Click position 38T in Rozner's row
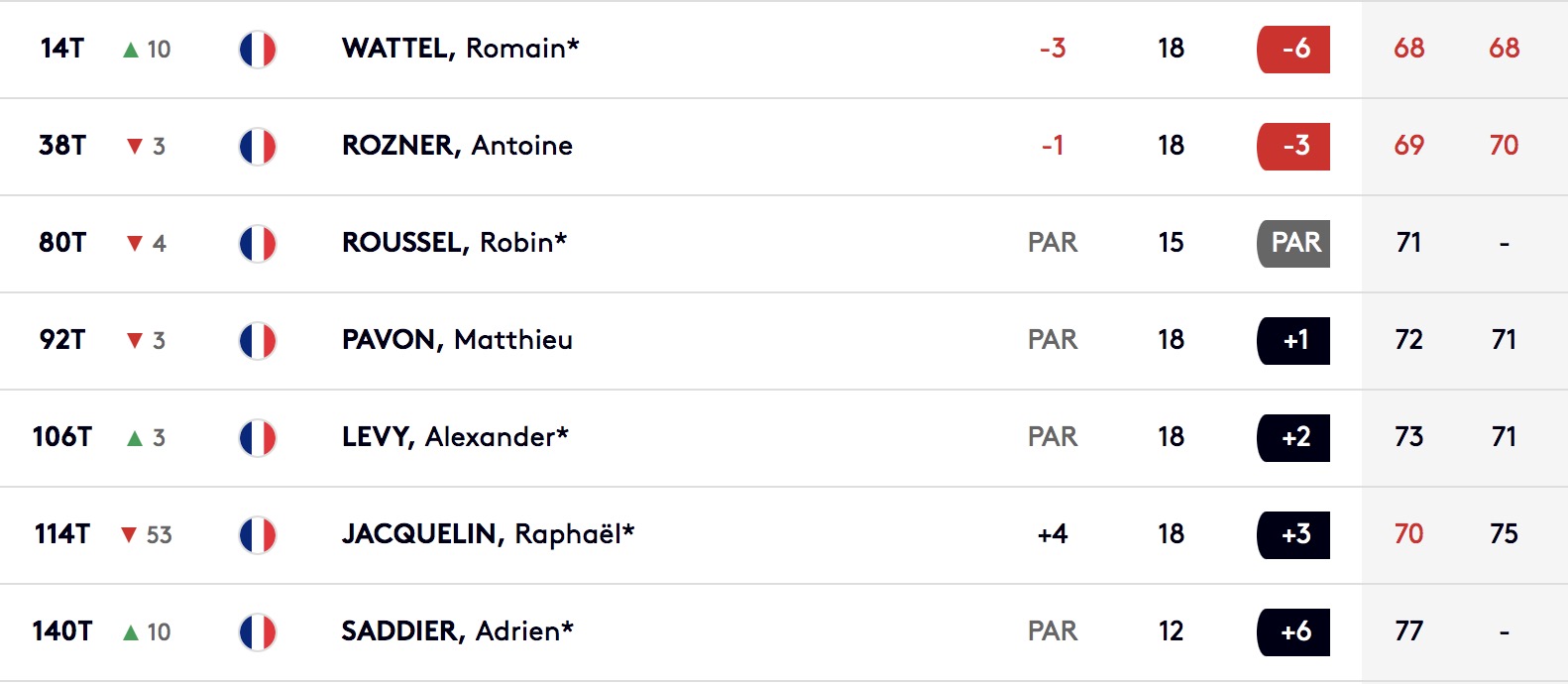This screenshot has width=1568, height=684. click(62, 146)
